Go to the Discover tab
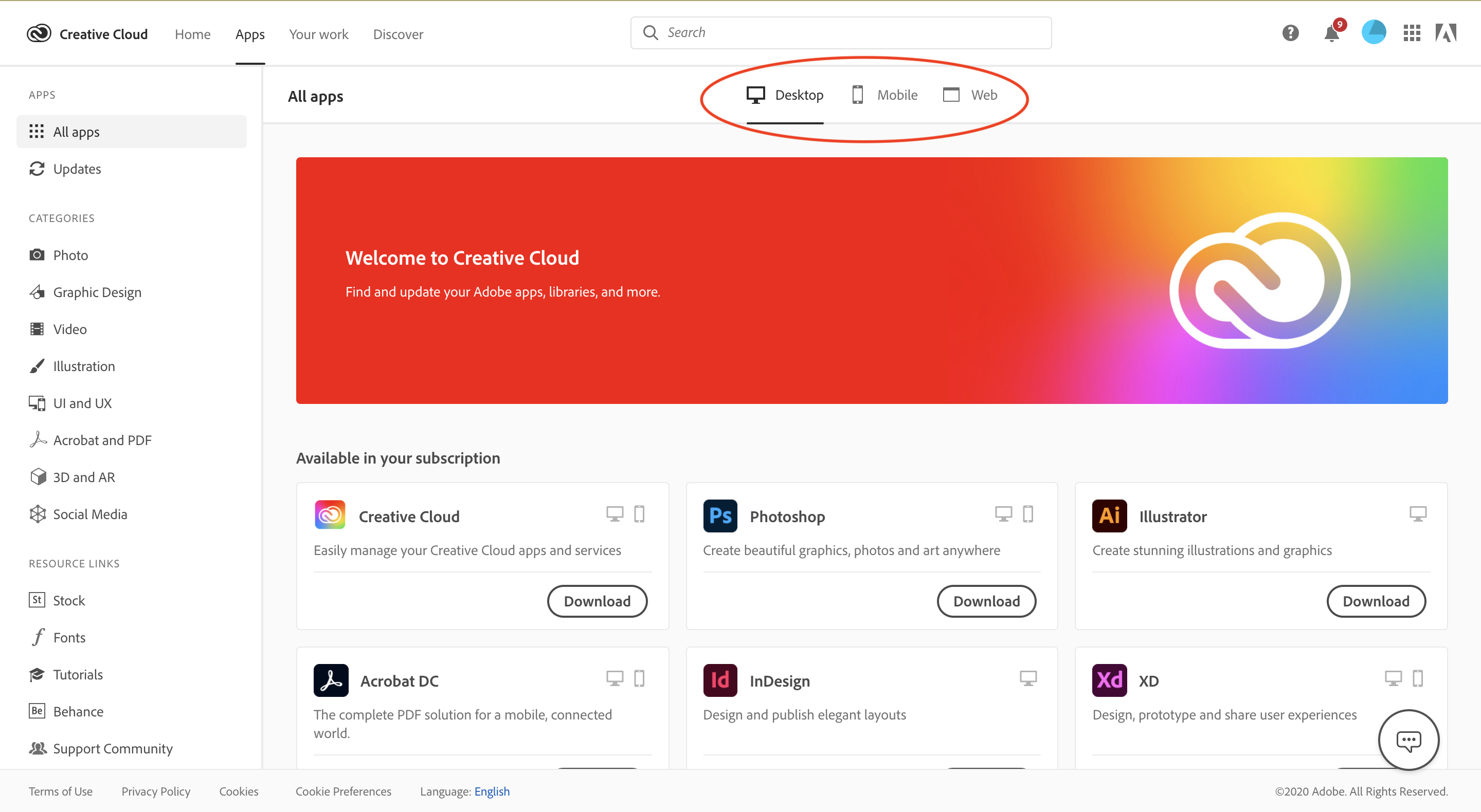Viewport: 1481px width, 812px height. pyautogui.click(x=398, y=34)
